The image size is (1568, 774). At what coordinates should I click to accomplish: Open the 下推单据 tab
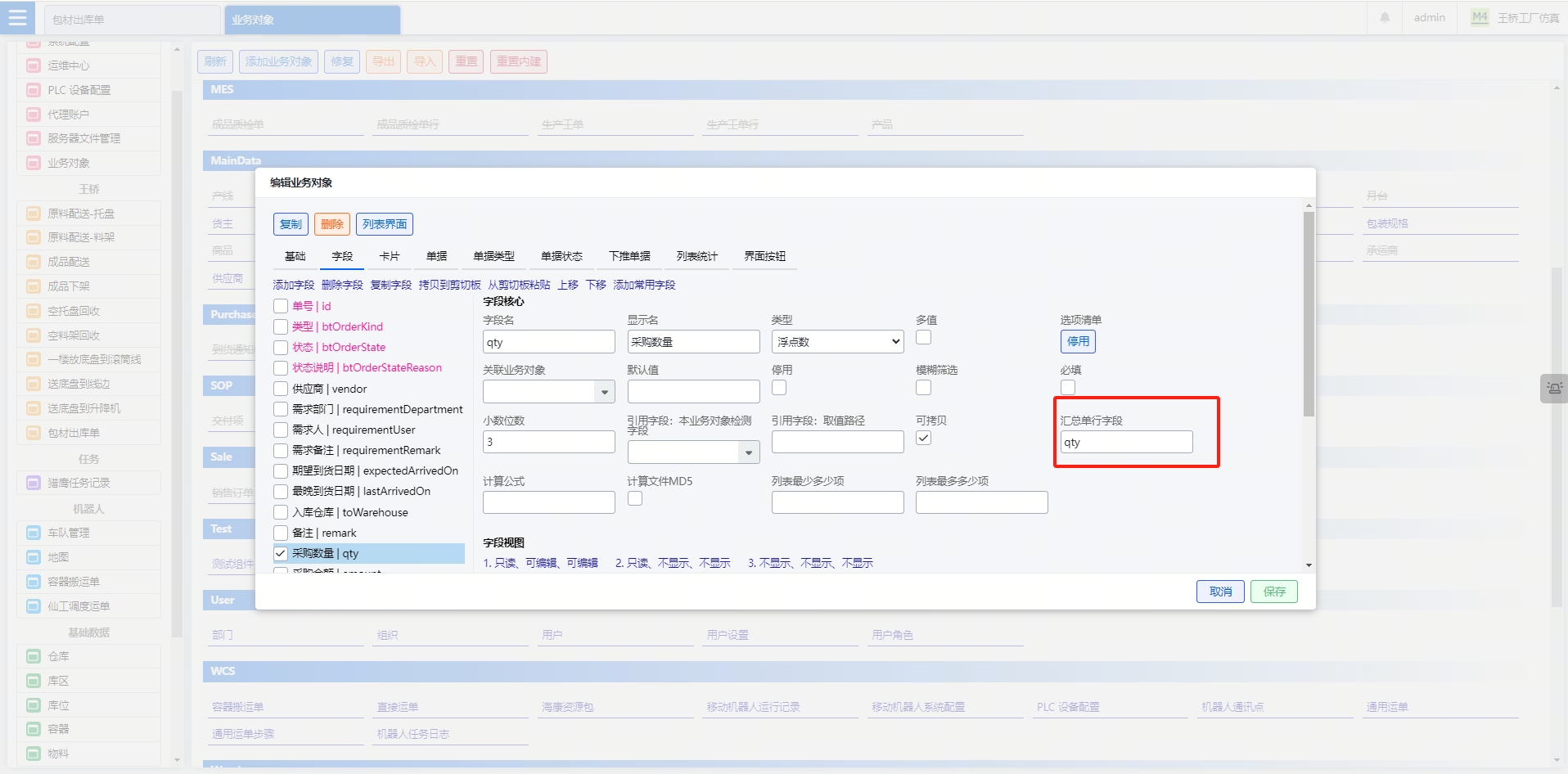point(629,256)
